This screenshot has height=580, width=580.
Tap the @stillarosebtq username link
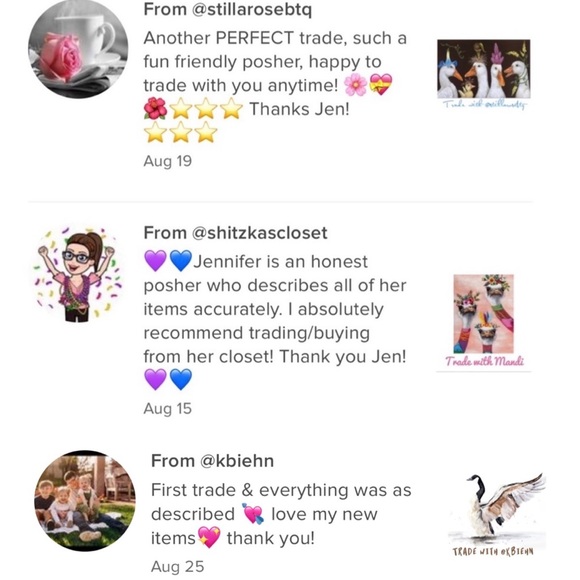252,9
